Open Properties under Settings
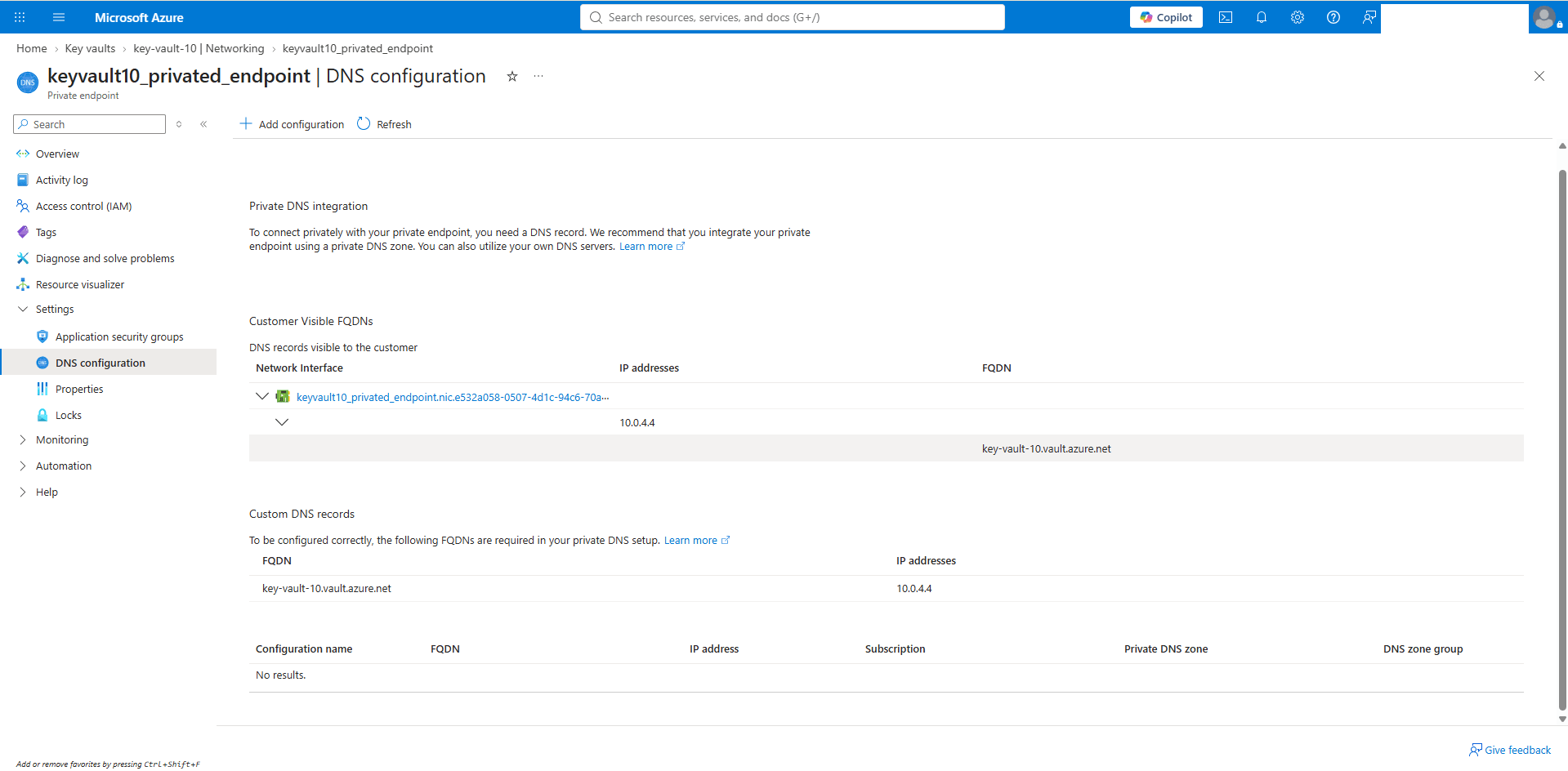The width and height of the screenshot is (1568, 771). (79, 389)
